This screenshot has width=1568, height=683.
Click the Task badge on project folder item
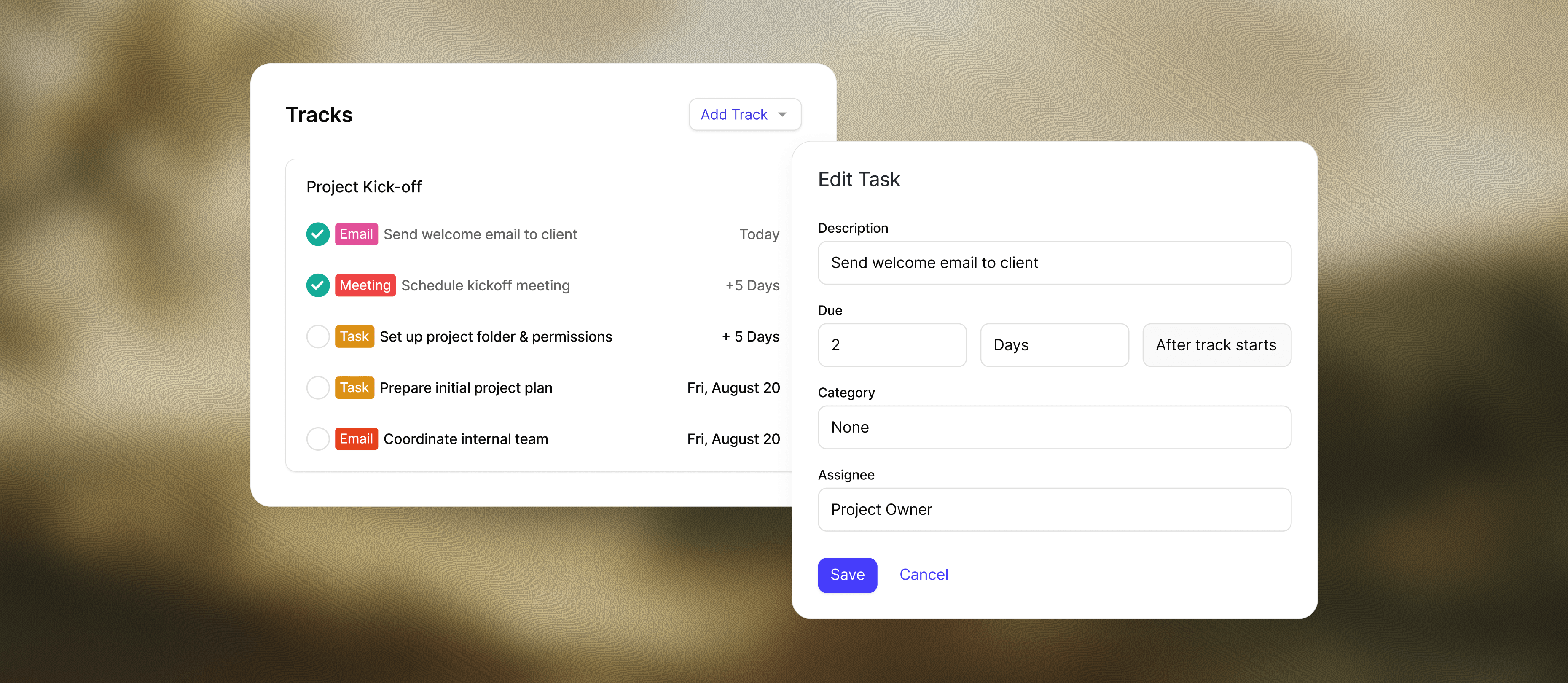click(355, 336)
